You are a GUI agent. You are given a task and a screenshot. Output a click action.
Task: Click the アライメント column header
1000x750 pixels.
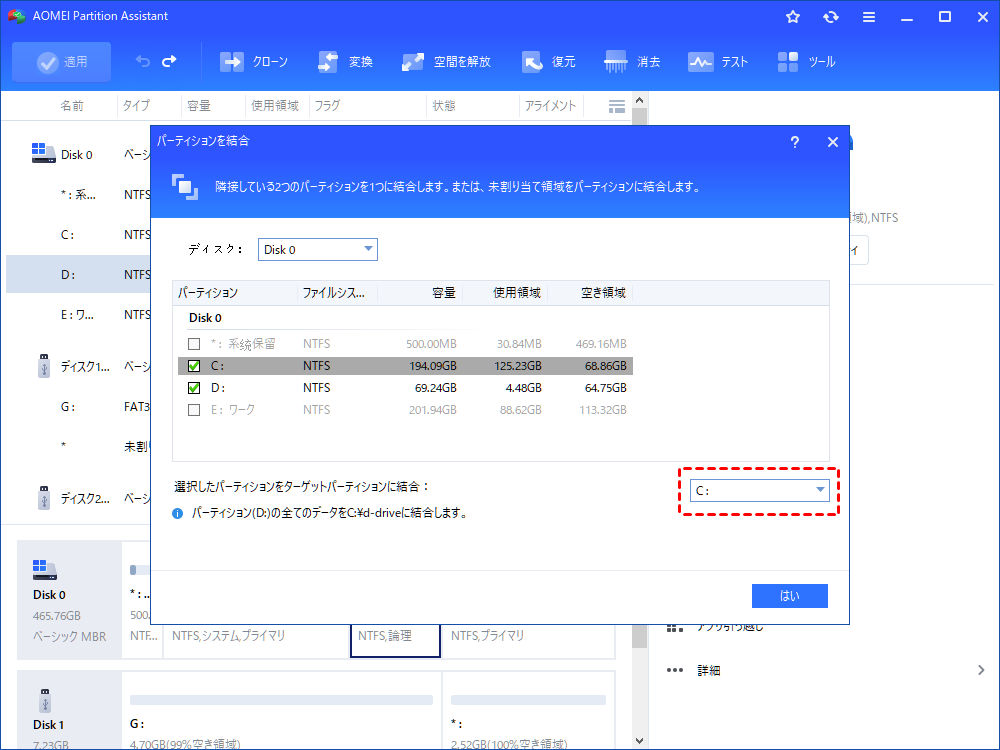[550, 106]
